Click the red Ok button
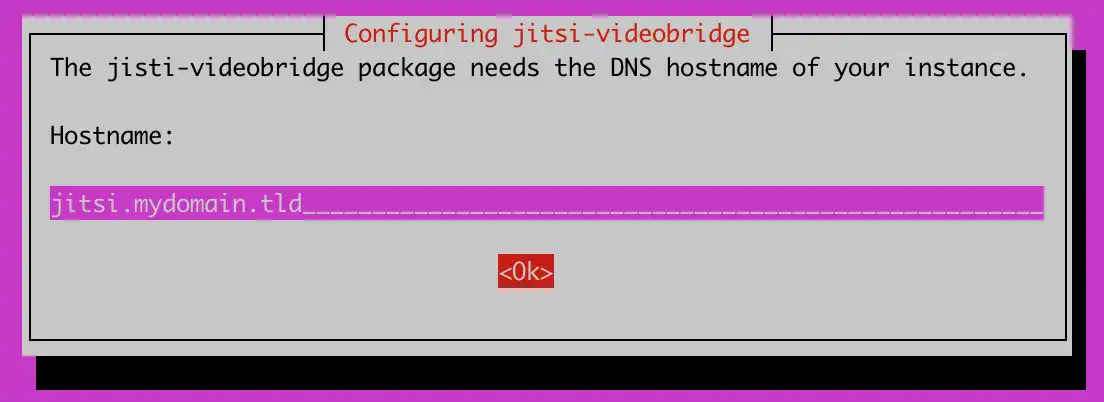Screen dimensions: 1104x402 (x=525, y=271)
